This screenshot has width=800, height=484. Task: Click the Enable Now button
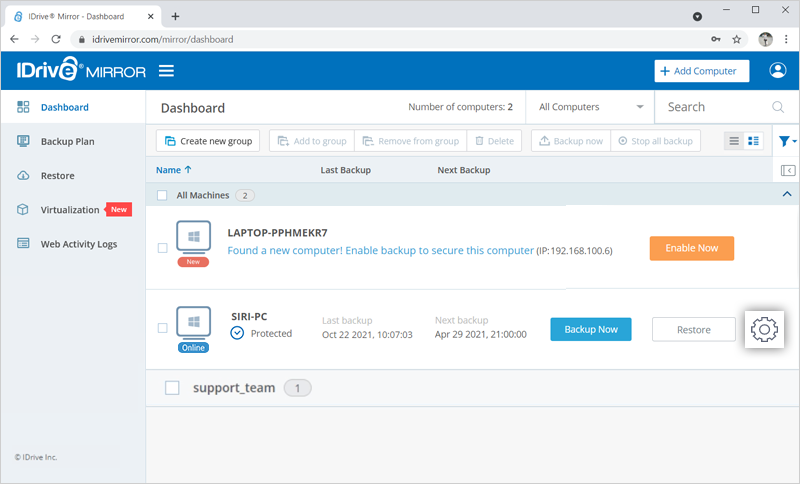(691, 248)
